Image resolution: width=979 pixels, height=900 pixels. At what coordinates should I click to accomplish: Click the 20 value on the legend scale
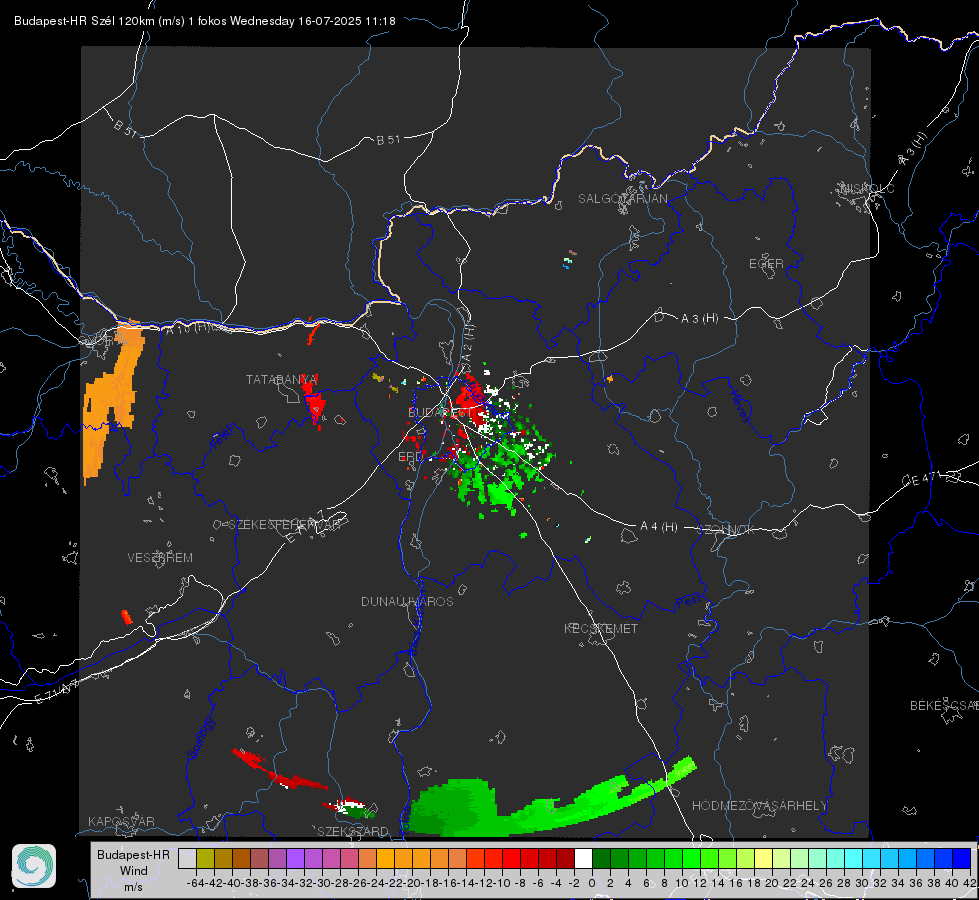pyautogui.click(x=772, y=883)
